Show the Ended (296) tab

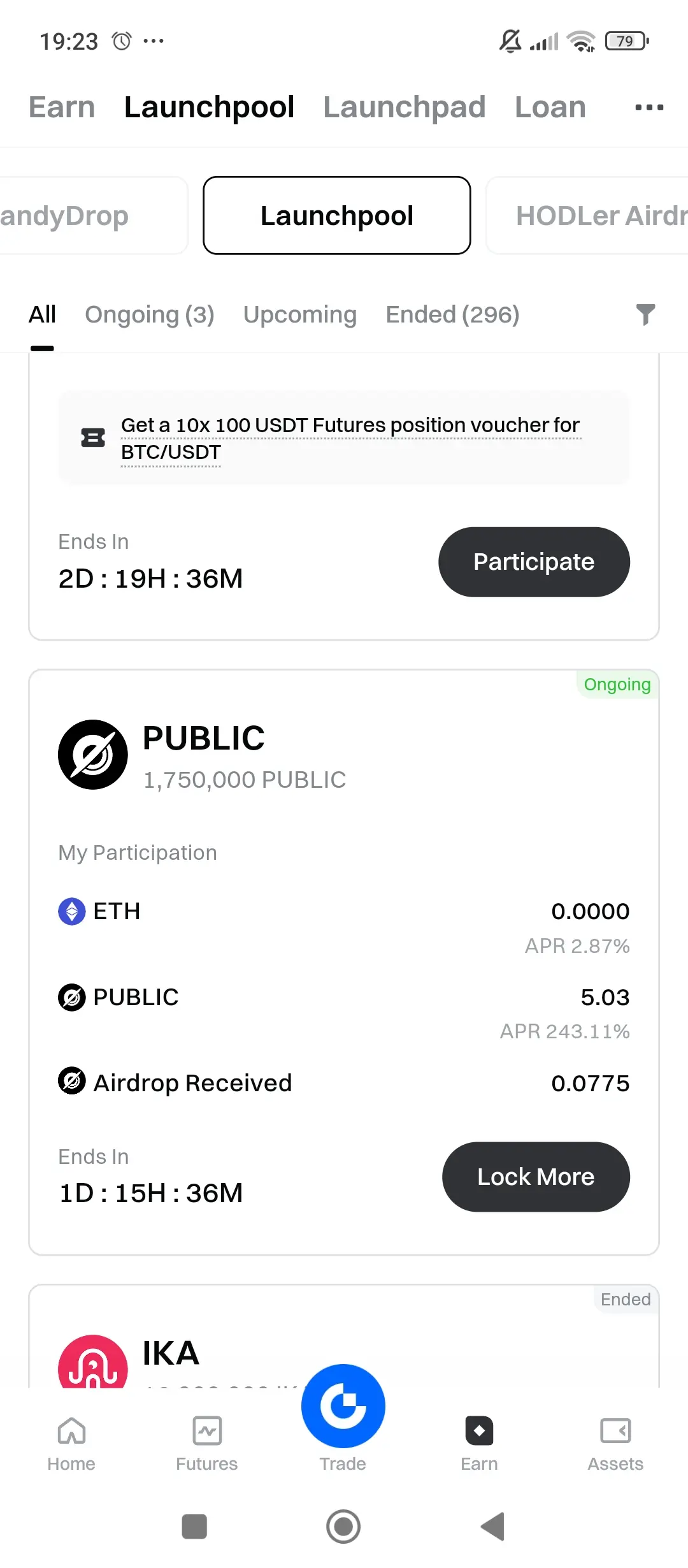(453, 315)
